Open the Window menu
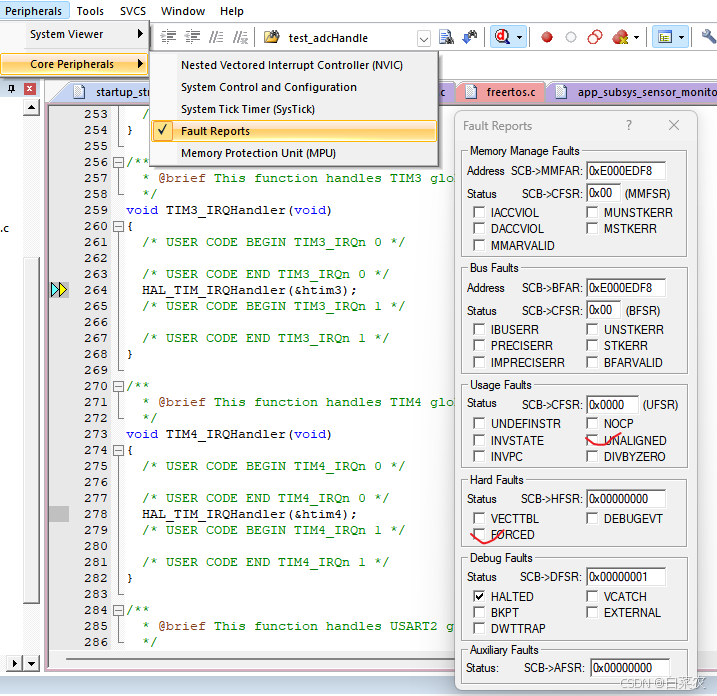 [x=183, y=11]
